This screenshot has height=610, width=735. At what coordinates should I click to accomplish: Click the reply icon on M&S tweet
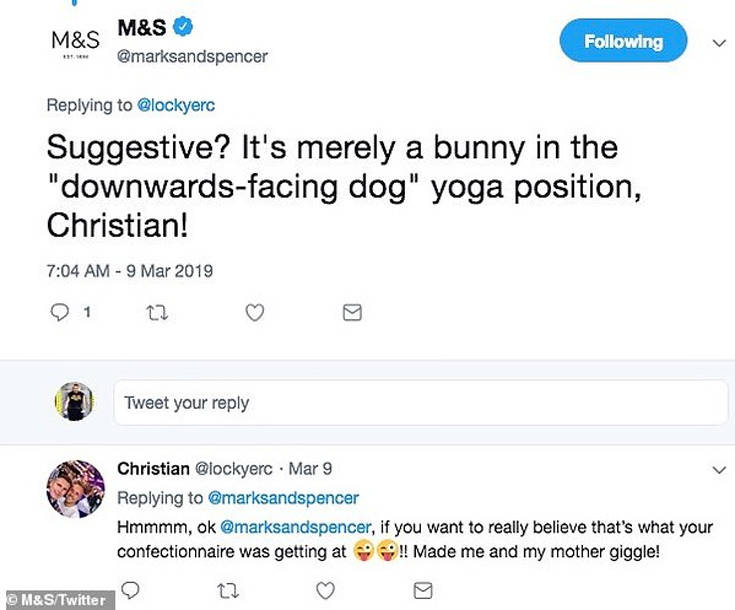(58, 313)
